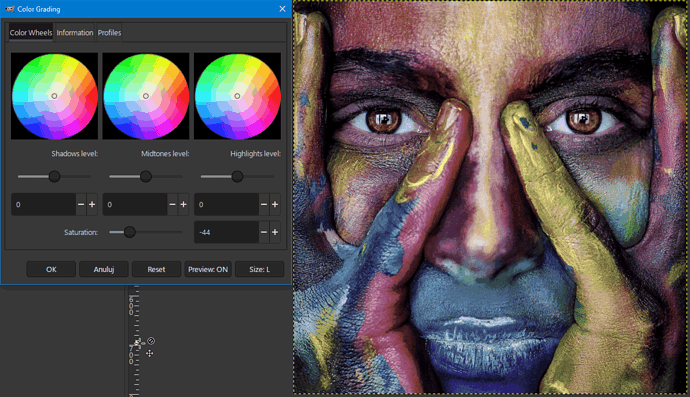This screenshot has height=397, width=690.
Task: Switch to the Color Wheels tab
Action: coord(31,33)
